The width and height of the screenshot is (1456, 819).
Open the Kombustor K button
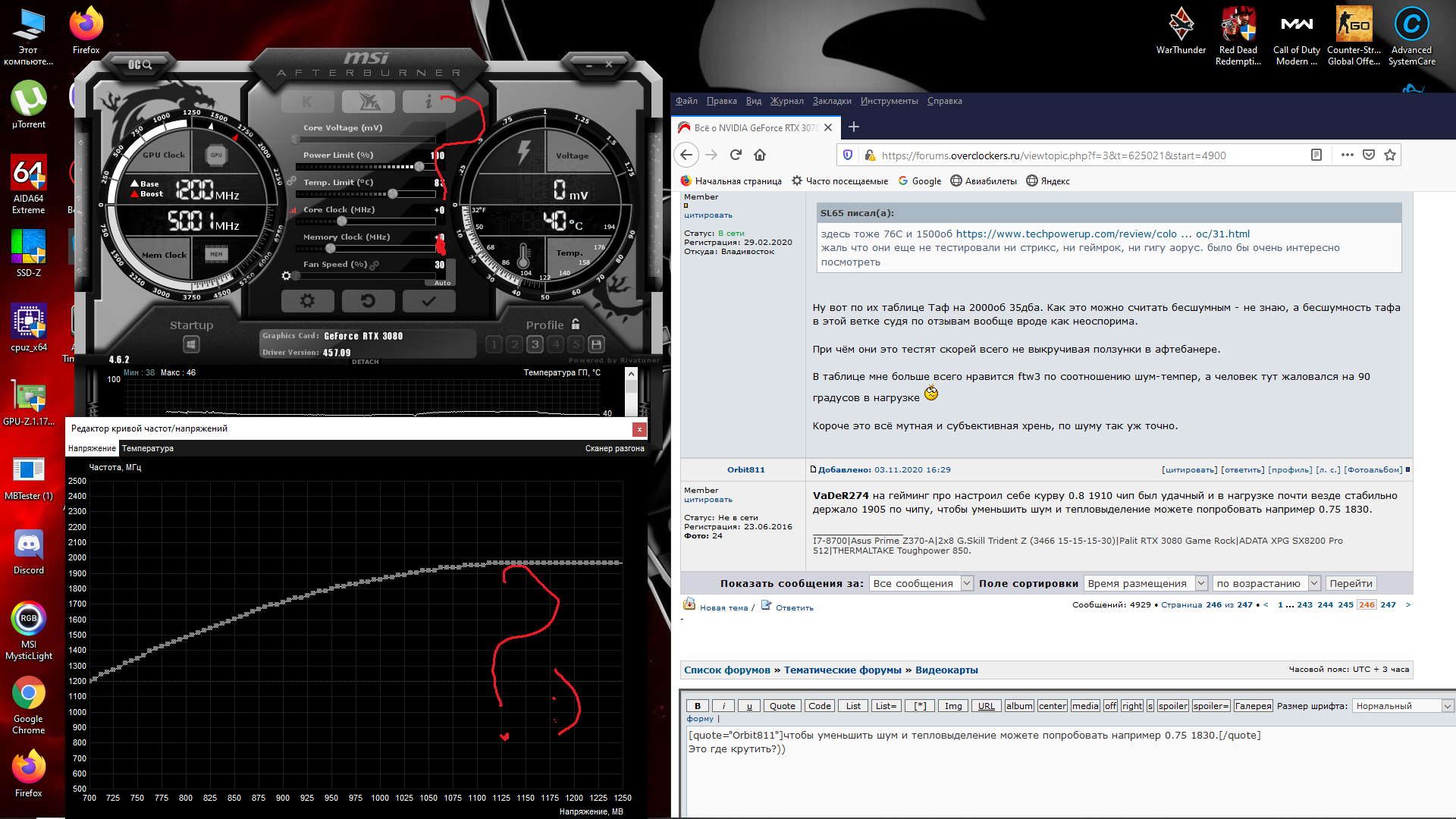(307, 101)
